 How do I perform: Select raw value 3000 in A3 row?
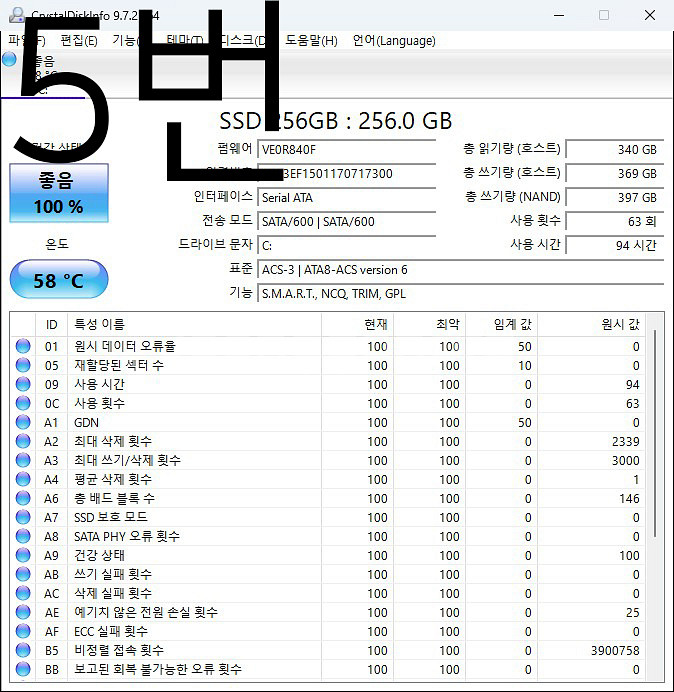pyautogui.click(x=625, y=460)
